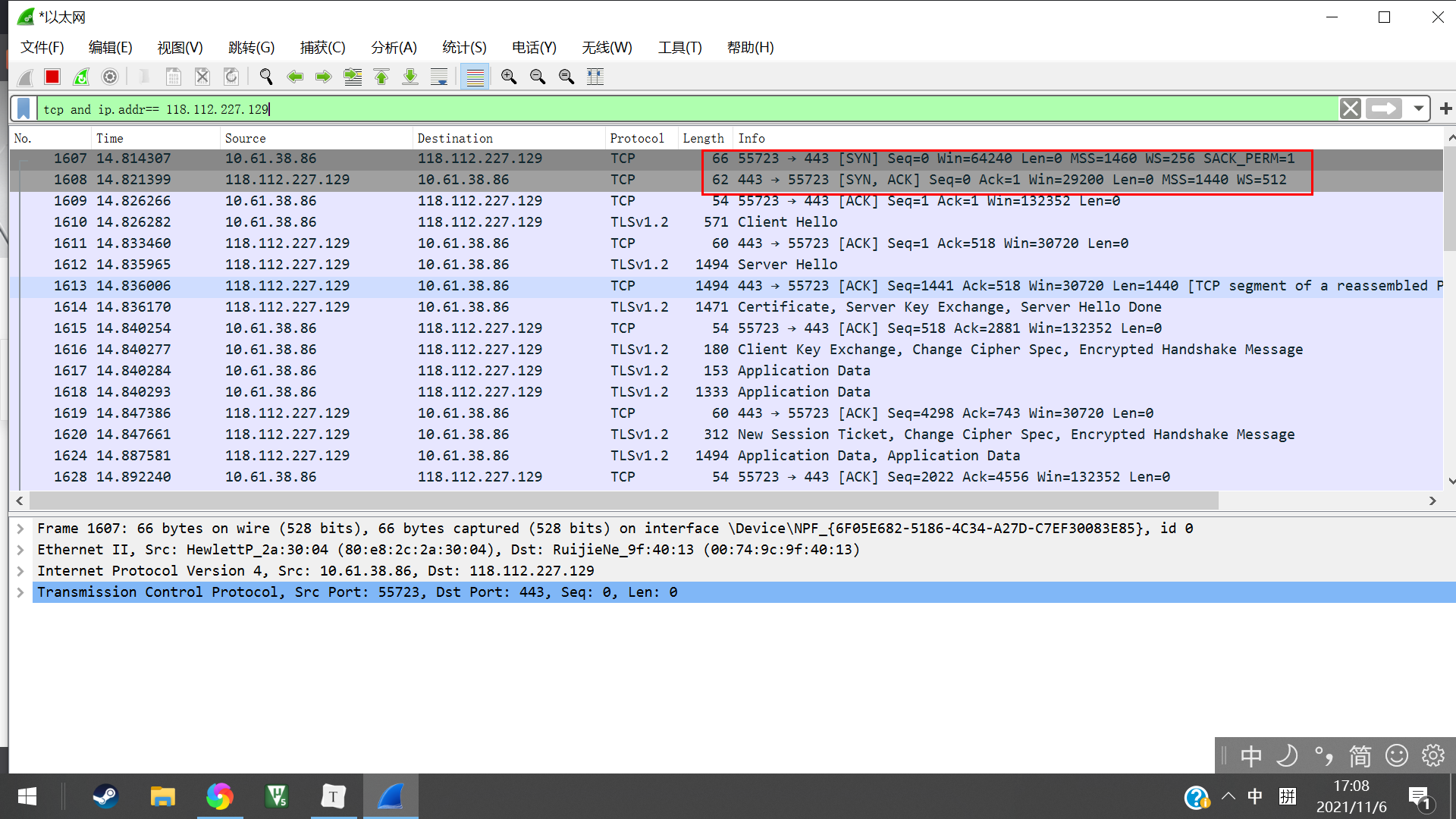Screen dimensions: 1456x819
Task: Reload this capture file icon
Action: 231,77
